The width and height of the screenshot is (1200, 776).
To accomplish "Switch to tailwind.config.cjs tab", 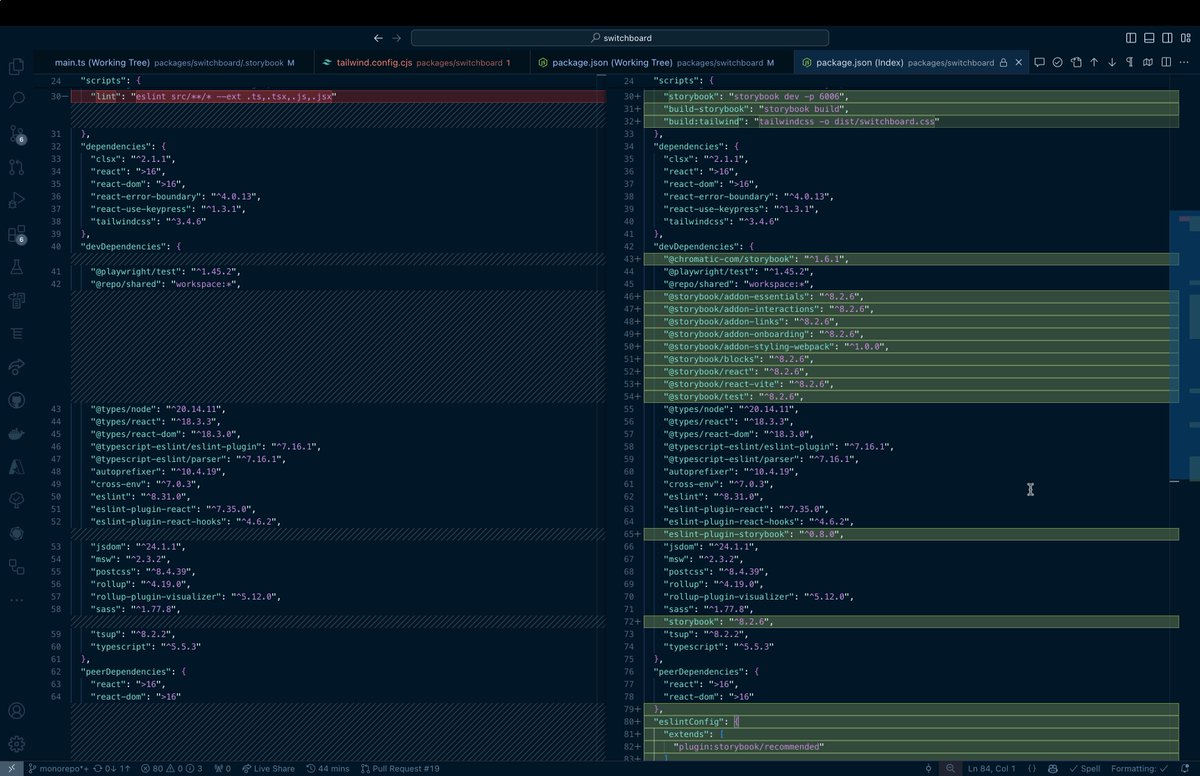I will (x=420, y=62).
